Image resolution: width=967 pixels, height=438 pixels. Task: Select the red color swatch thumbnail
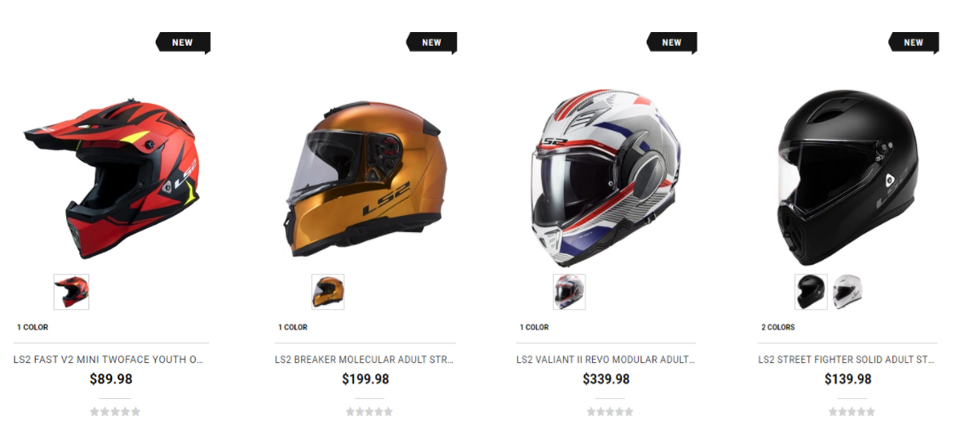tap(72, 292)
